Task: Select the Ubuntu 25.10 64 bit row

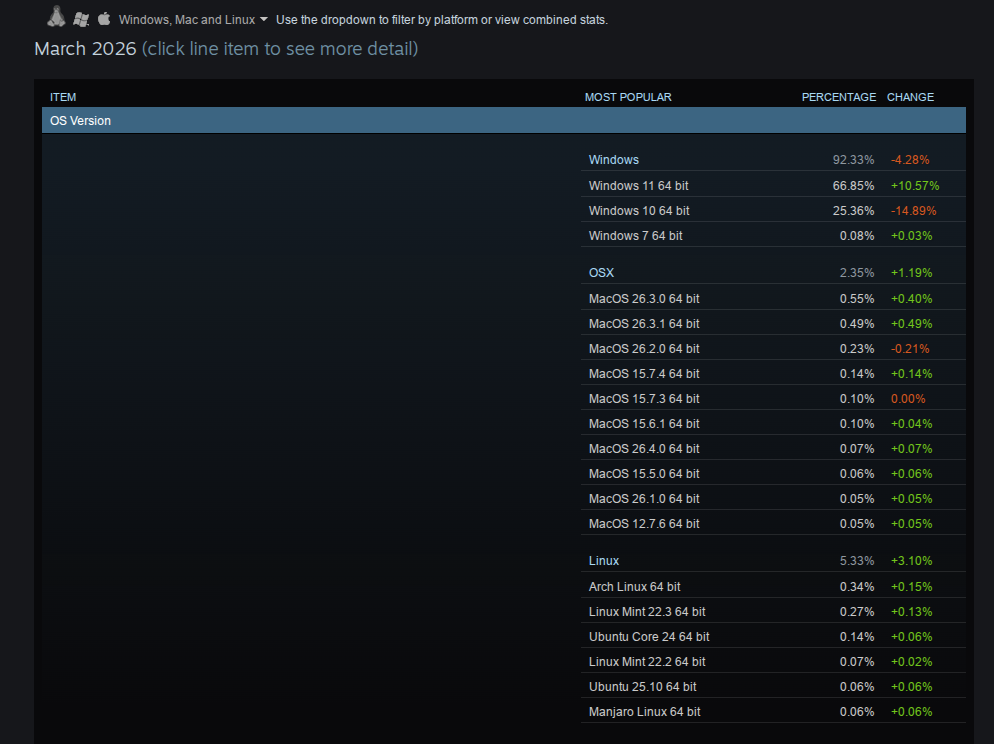Action: click(x=773, y=686)
